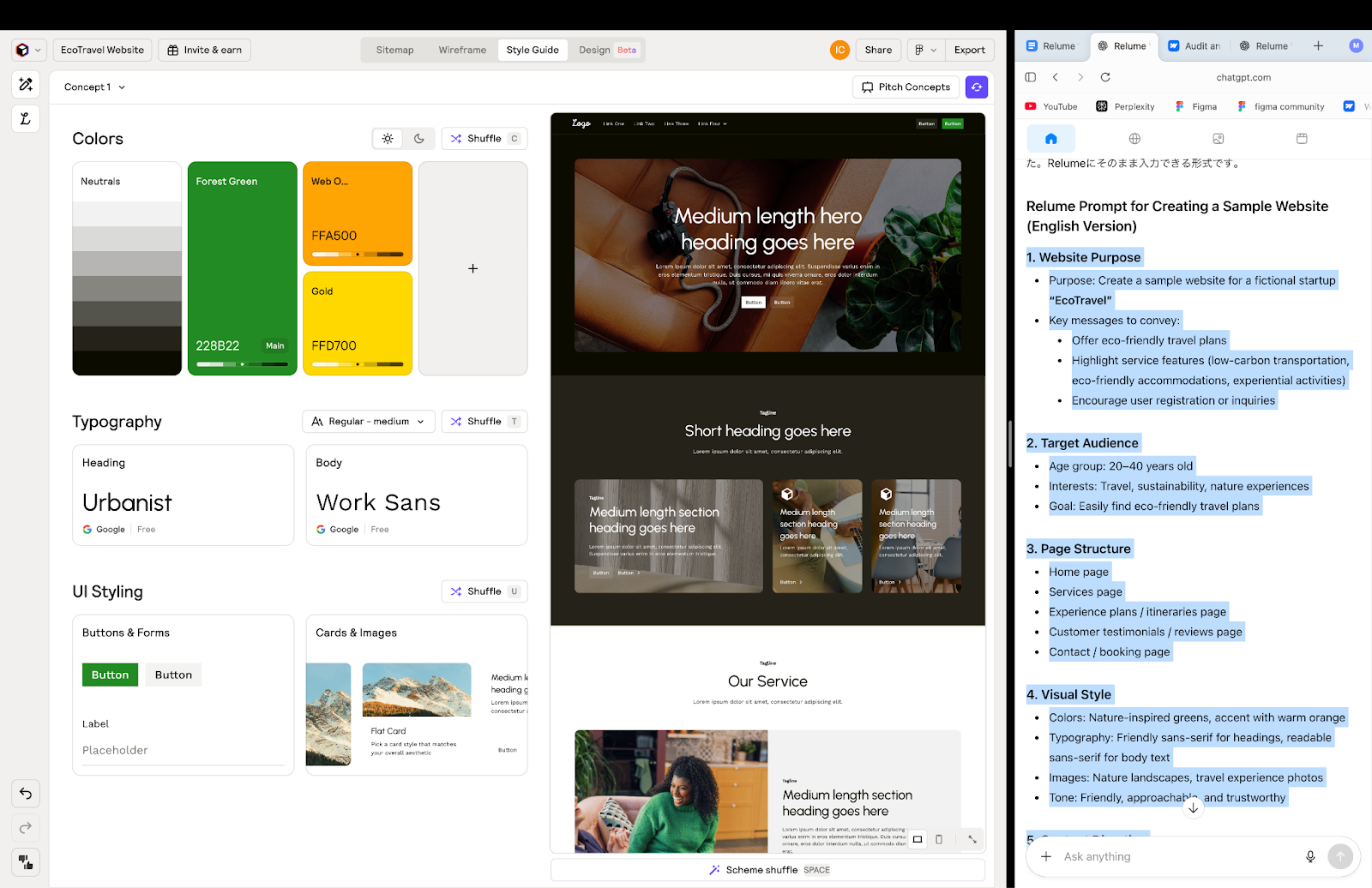Screen dimensions: 1372x888
Task: Switch preview to desktop view icon
Action: 918,839
